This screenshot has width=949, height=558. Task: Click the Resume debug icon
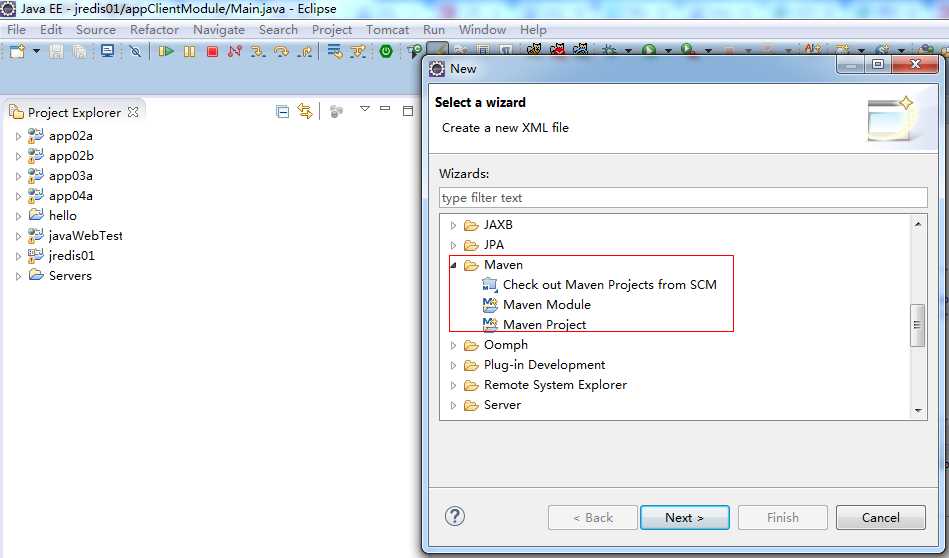(x=166, y=51)
